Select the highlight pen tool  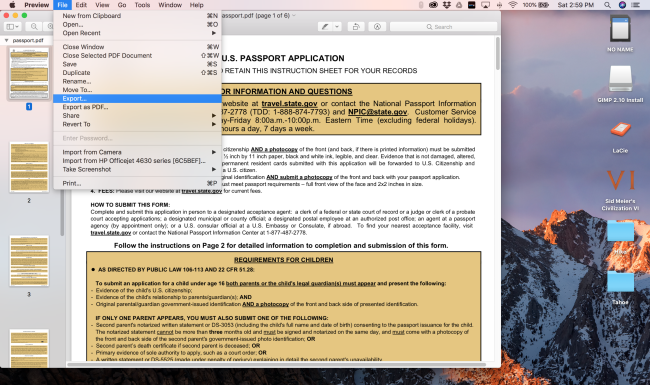pyautogui.click(x=325, y=27)
